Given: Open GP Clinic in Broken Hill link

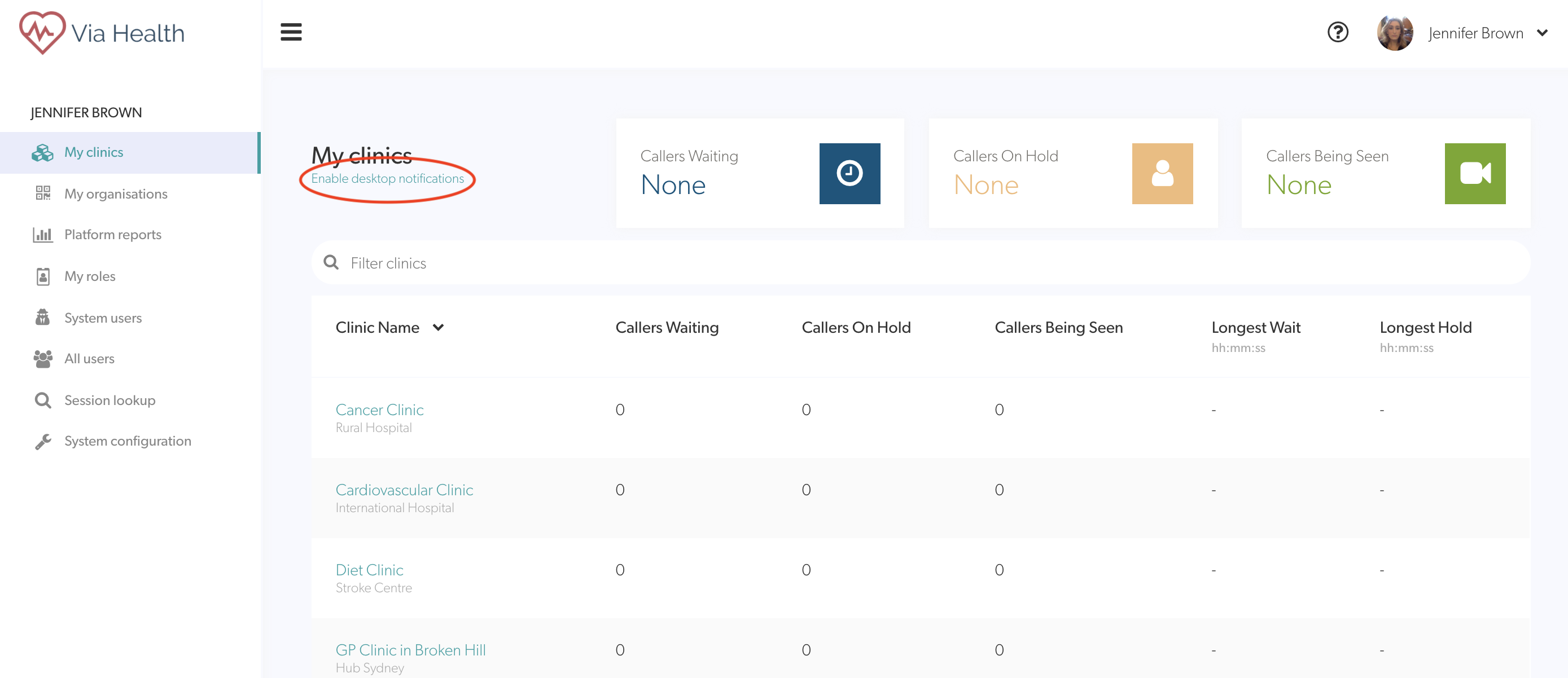Looking at the screenshot, I should click(410, 650).
